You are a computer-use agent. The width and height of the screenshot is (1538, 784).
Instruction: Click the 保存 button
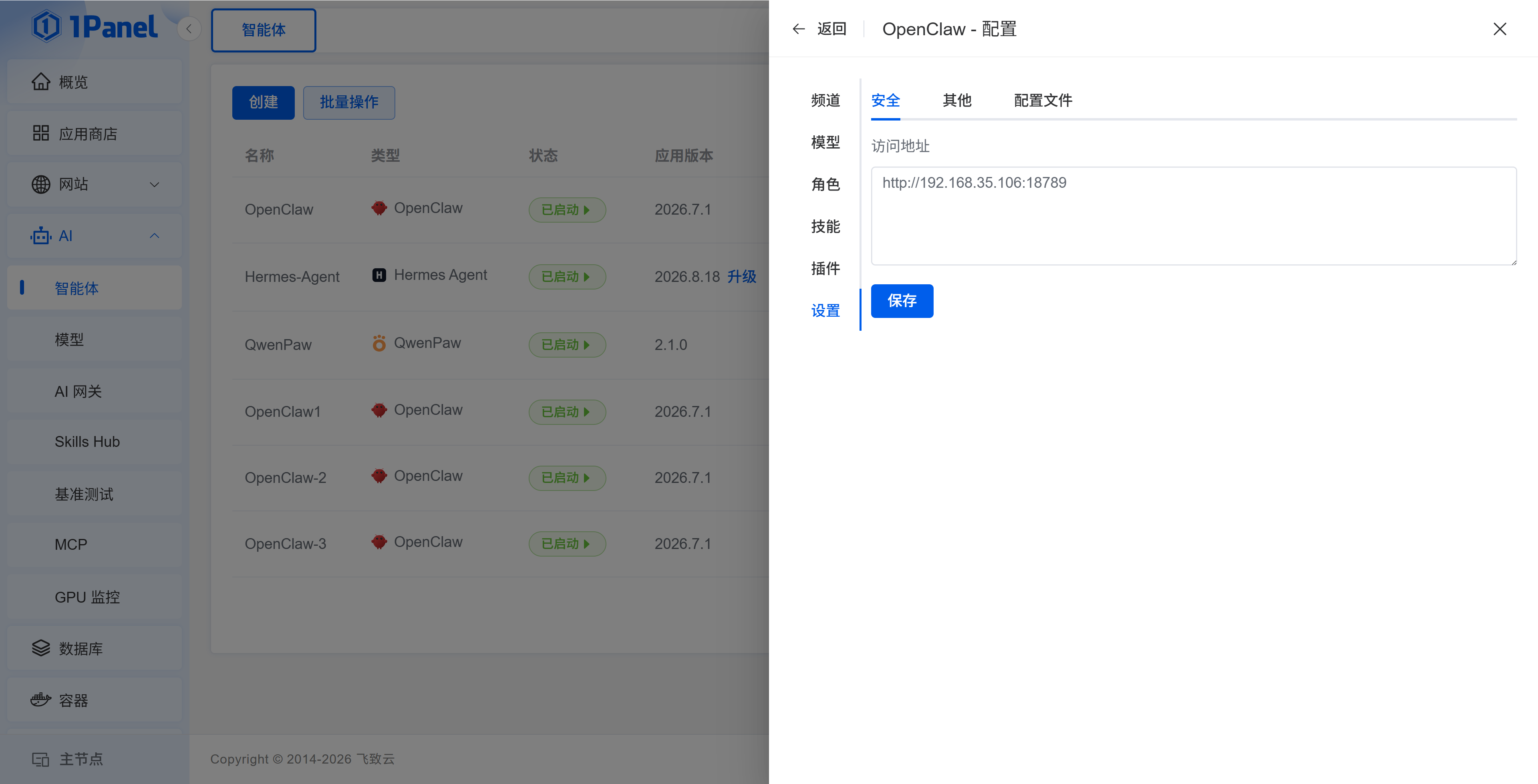tap(902, 301)
